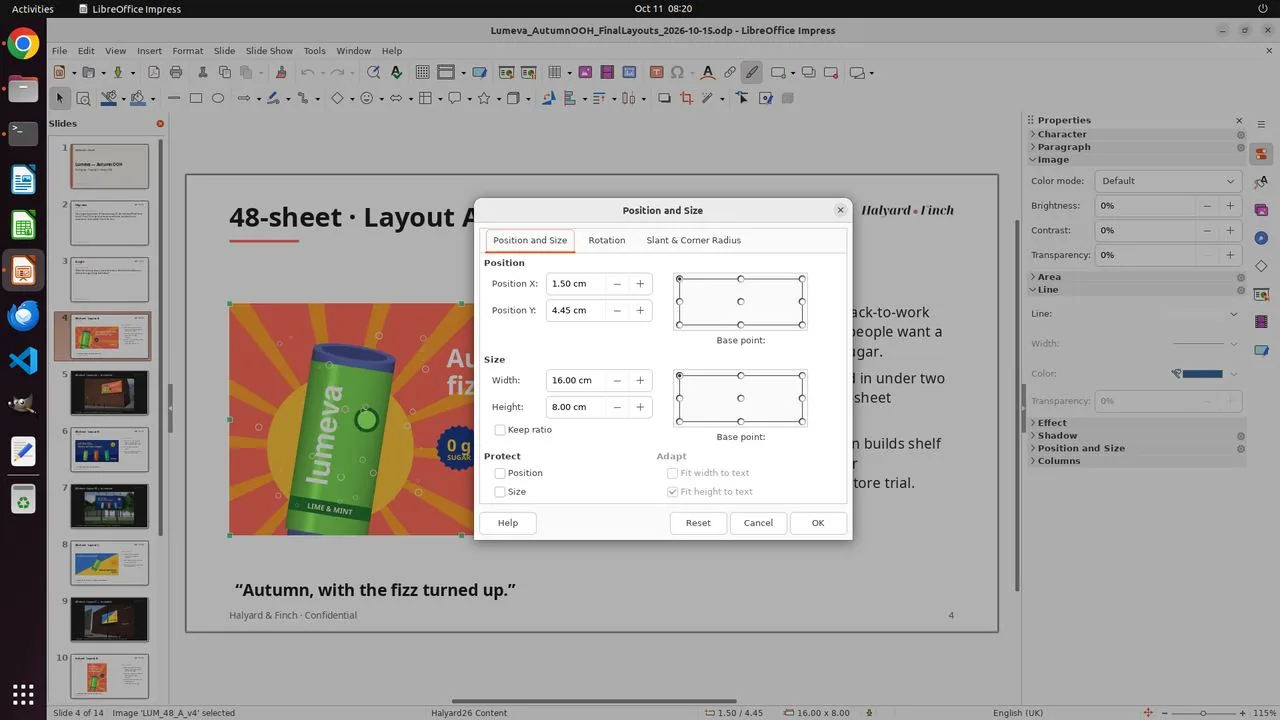Image resolution: width=1280 pixels, height=720 pixels.
Task: Open the sidebar Gallery deck icon
Action: click(x=1261, y=210)
